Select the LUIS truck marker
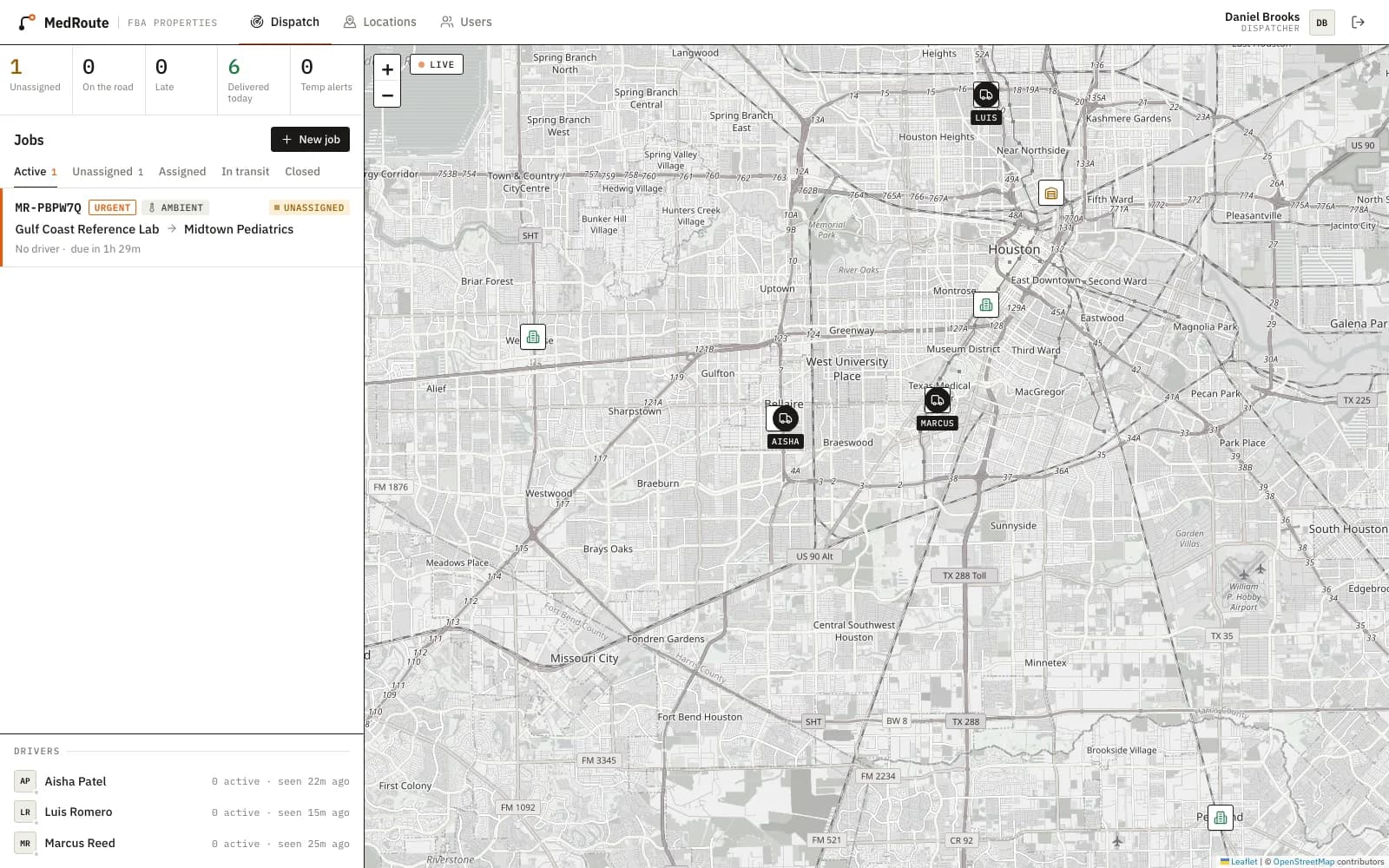1389x868 pixels. point(986,95)
